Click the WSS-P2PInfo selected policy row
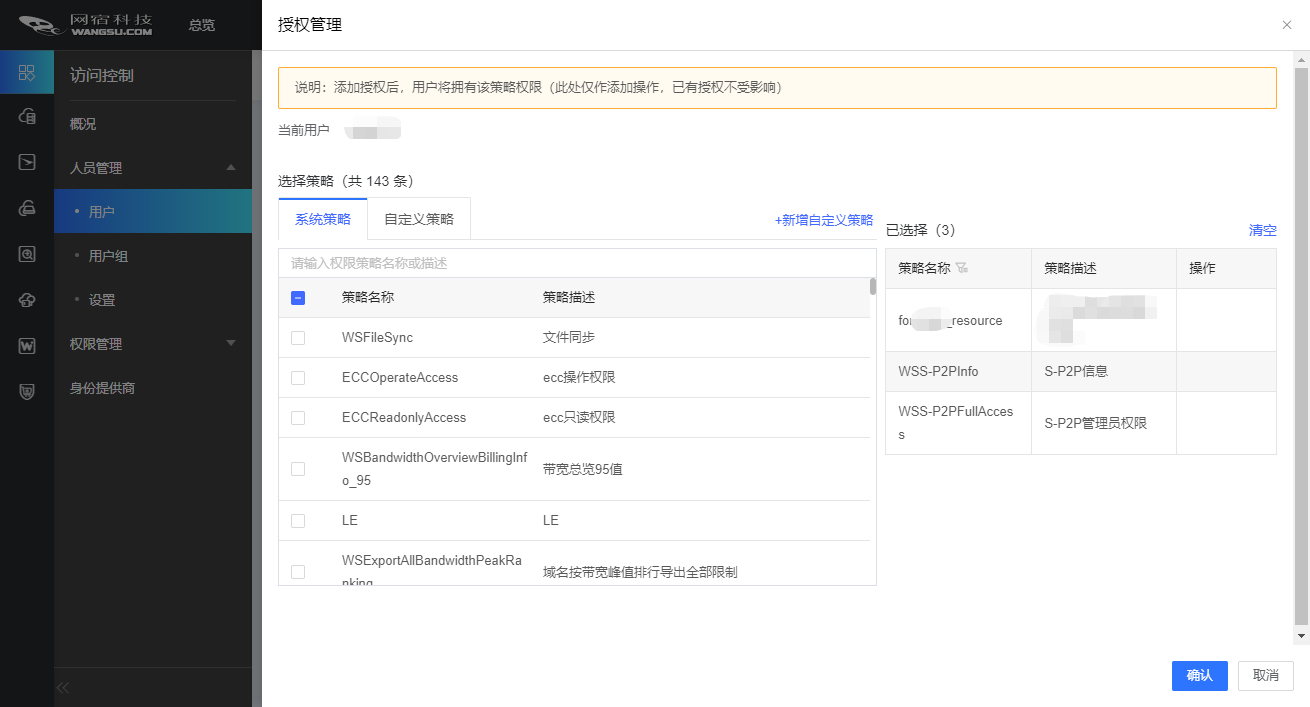The width and height of the screenshot is (1310, 707). [1081, 371]
